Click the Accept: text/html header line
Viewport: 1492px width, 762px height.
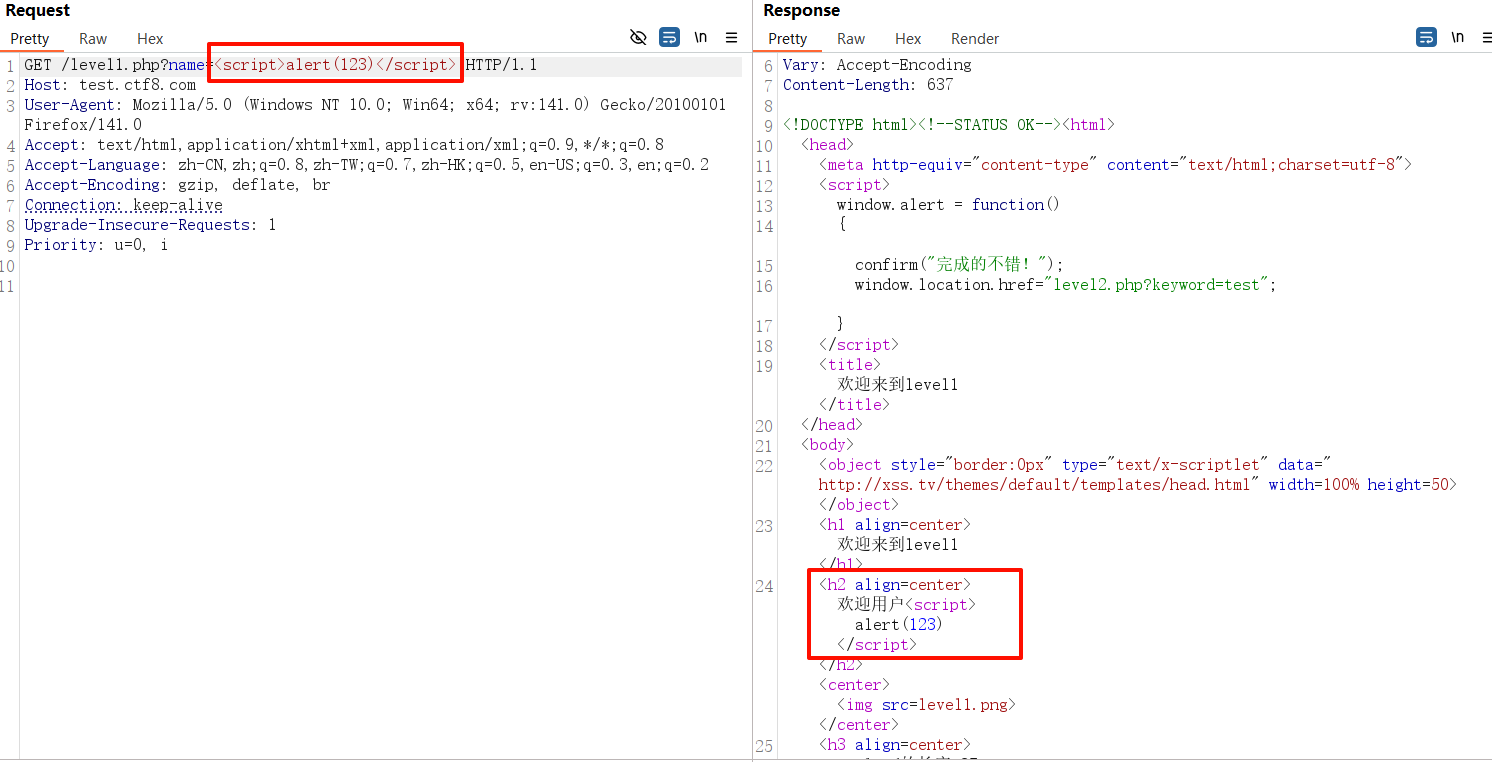pos(344,145)
